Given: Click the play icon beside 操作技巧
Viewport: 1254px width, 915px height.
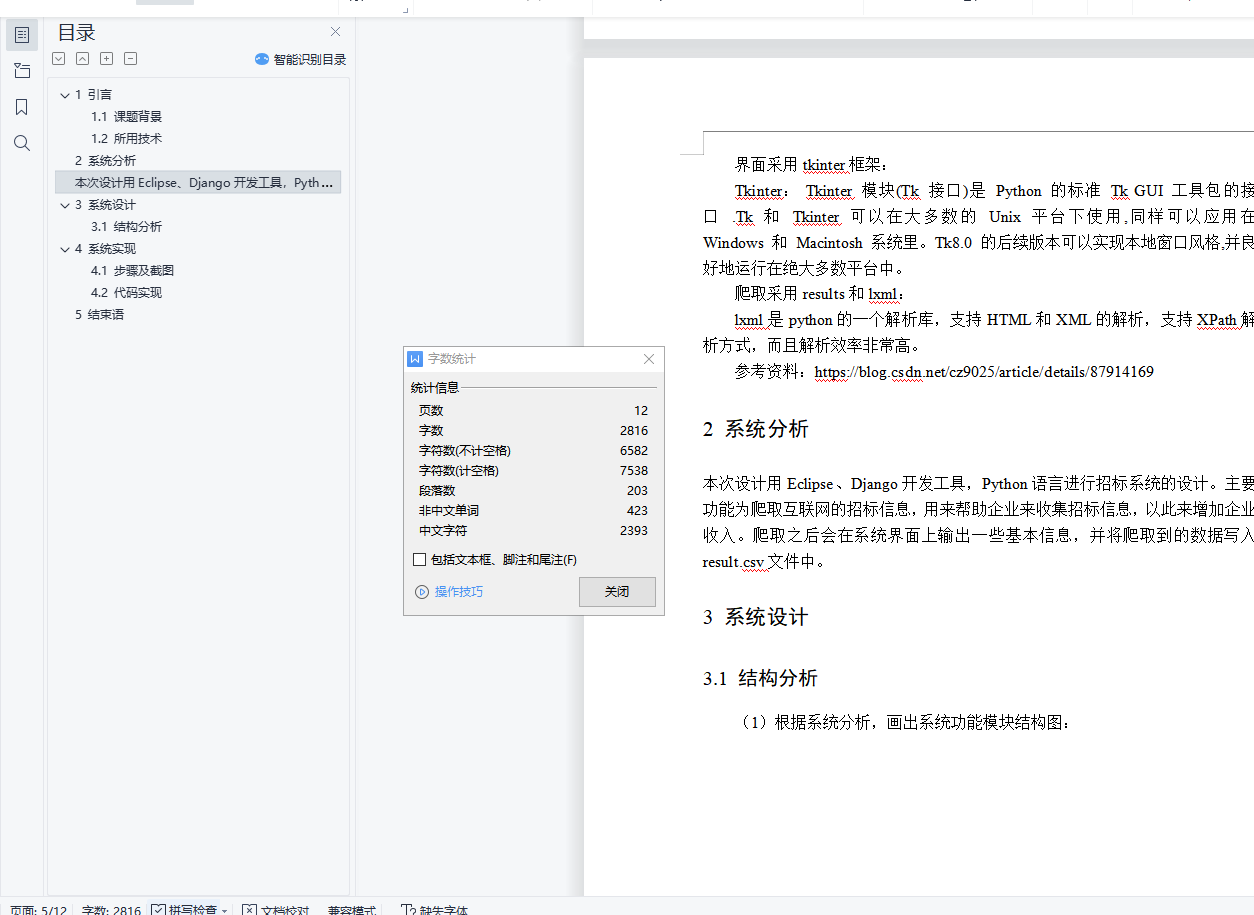Looking at the screenshot, I should [422, 592].
